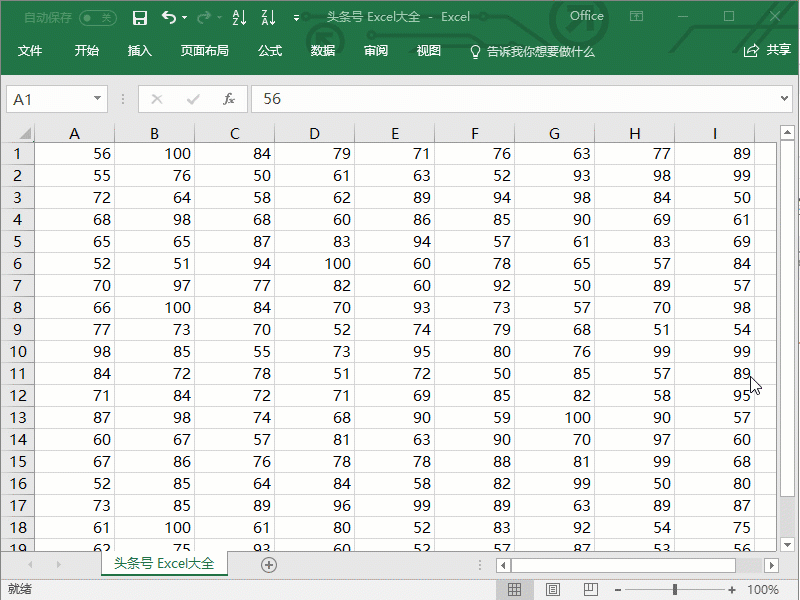Screen dimensions: 800x600
Task: Click the Undo arrow icon
Action: pos(169,17)
